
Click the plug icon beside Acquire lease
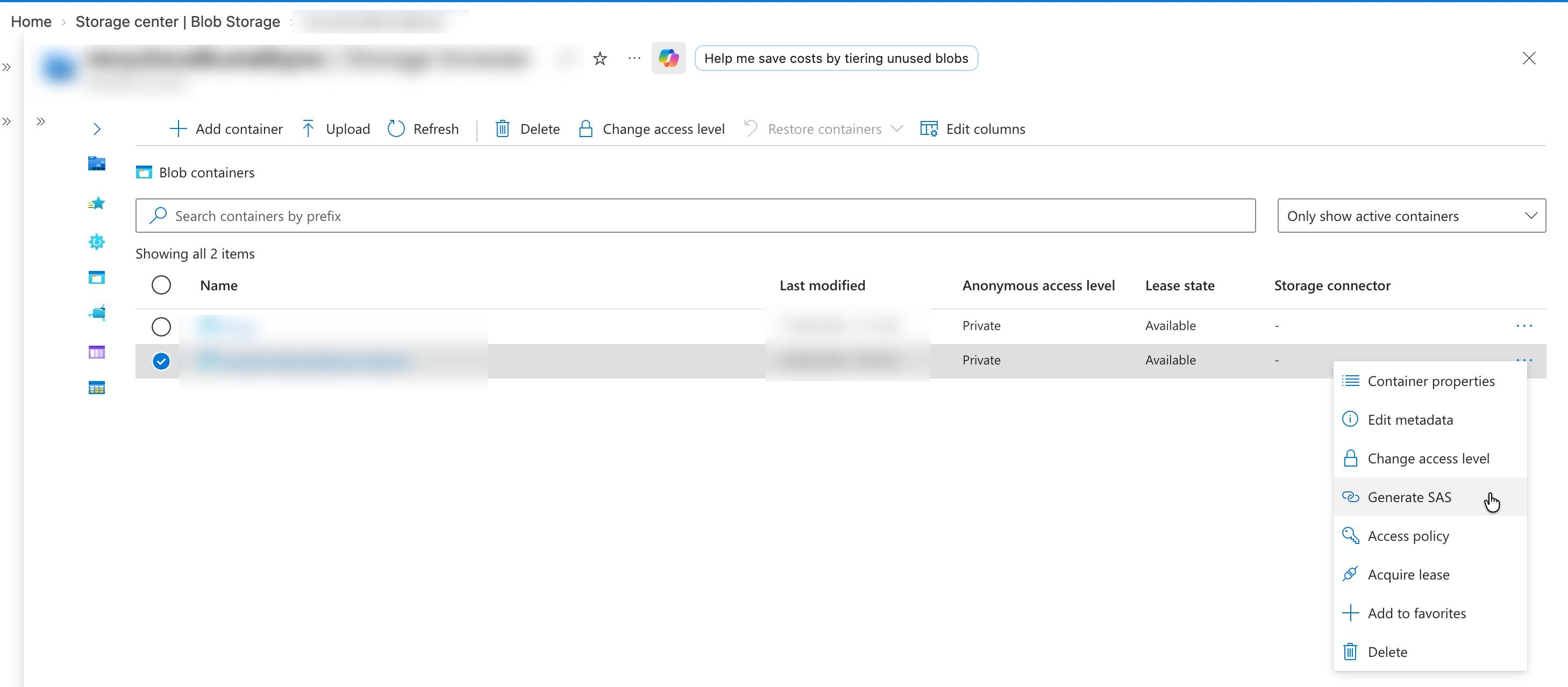tap(1350, 574)
